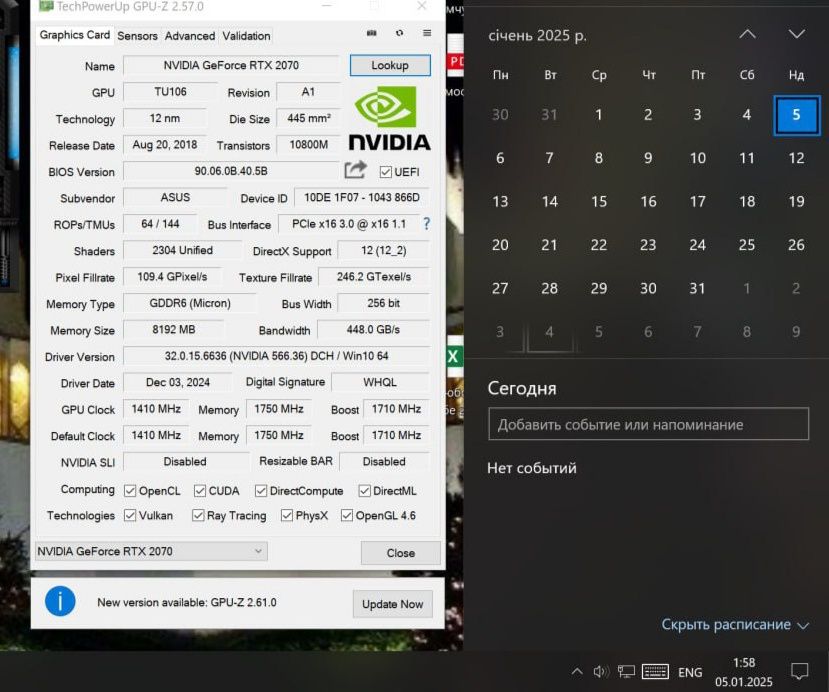Viewport: 829px width, 692px height.
Task: Click the Release Date value Aug 20, 2018
Action: click(164, 145)
